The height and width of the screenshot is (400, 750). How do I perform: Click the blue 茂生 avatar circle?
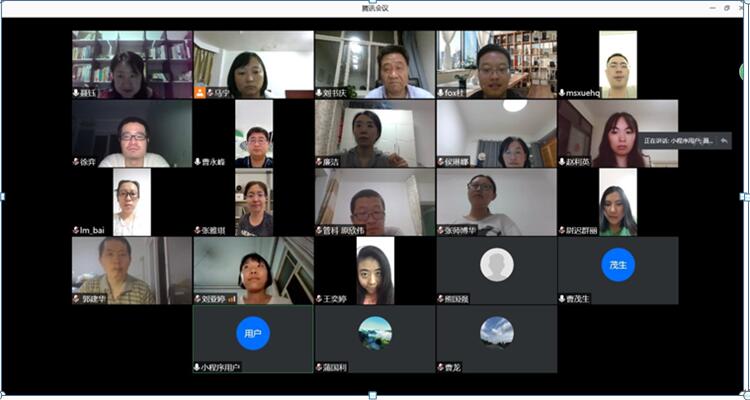[x=618, y=265]
